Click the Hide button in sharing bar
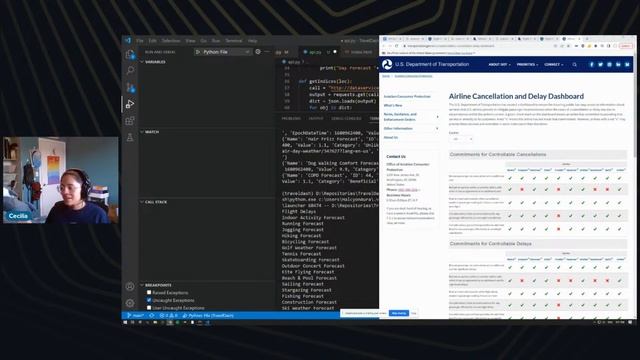The image size is (640, 360). tap(413, 313)
